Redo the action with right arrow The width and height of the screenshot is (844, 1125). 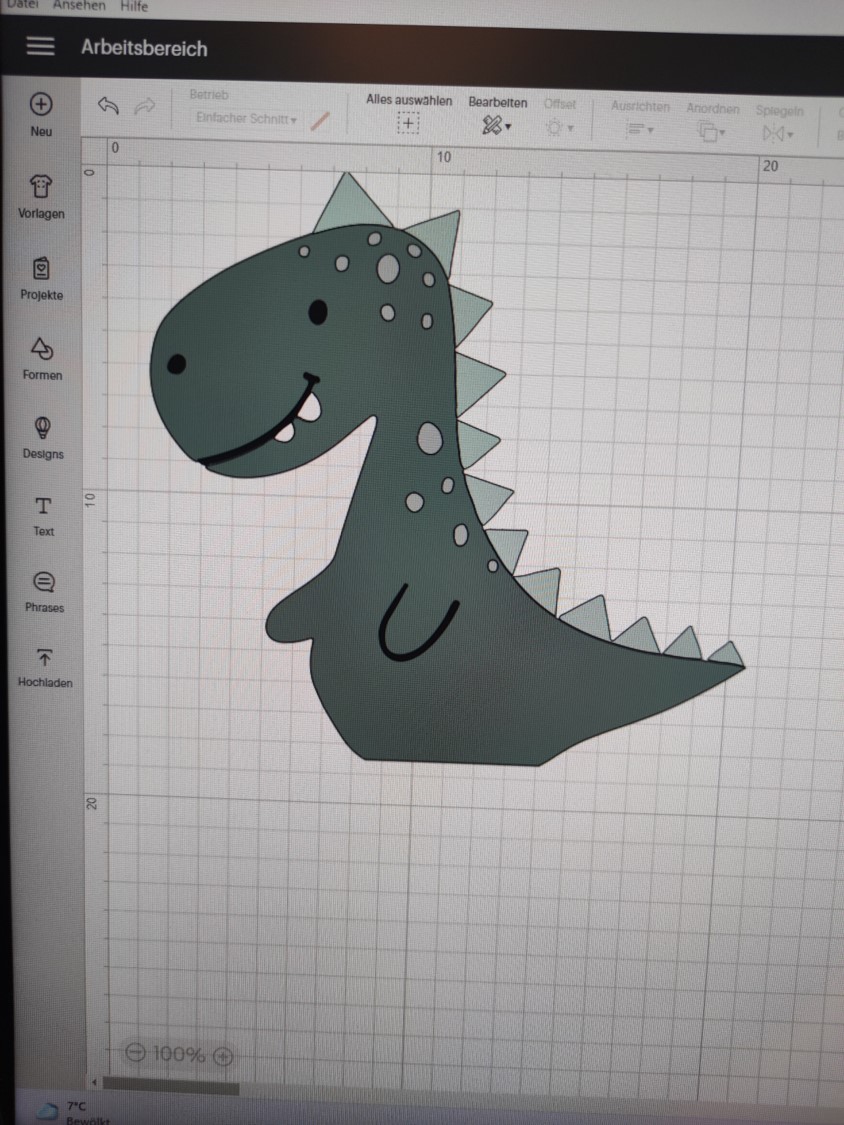144,106
